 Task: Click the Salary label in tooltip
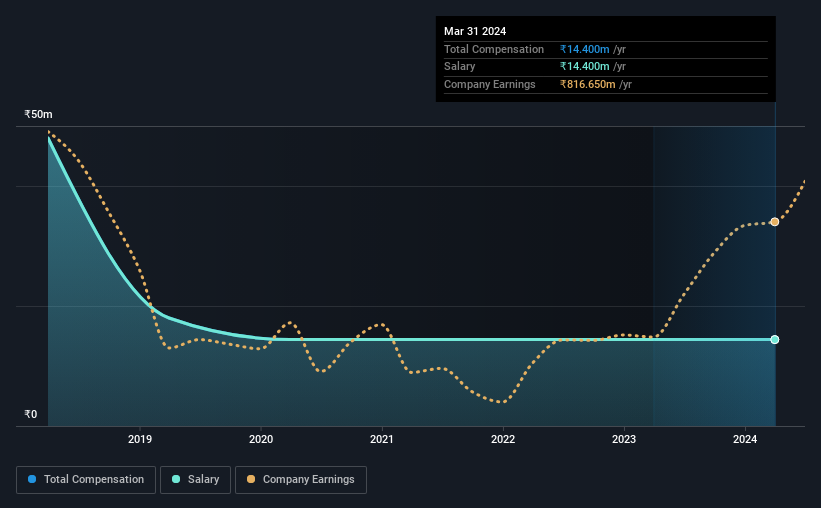coord(460,67)
